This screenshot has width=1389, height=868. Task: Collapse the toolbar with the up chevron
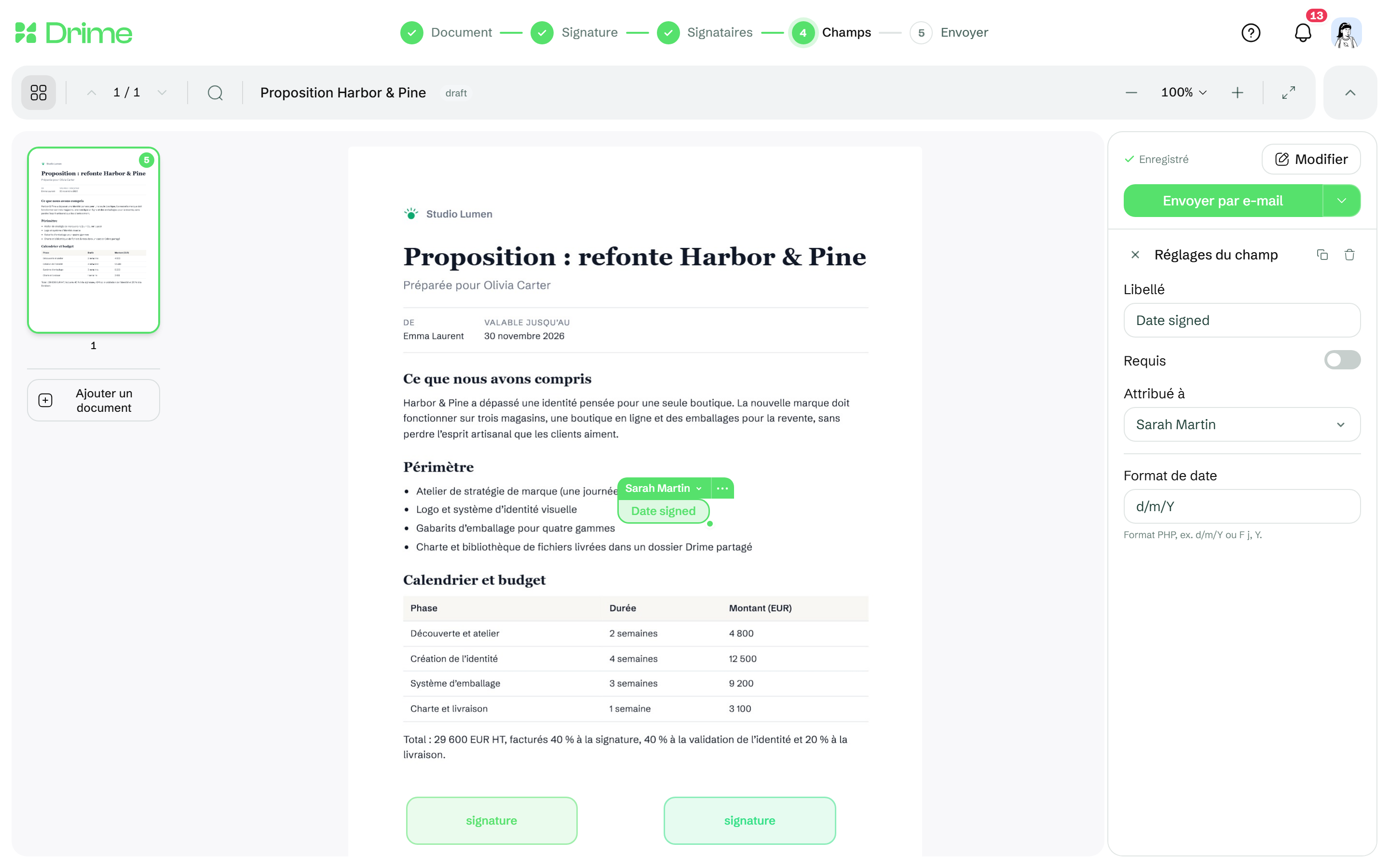pos(1350,93)
